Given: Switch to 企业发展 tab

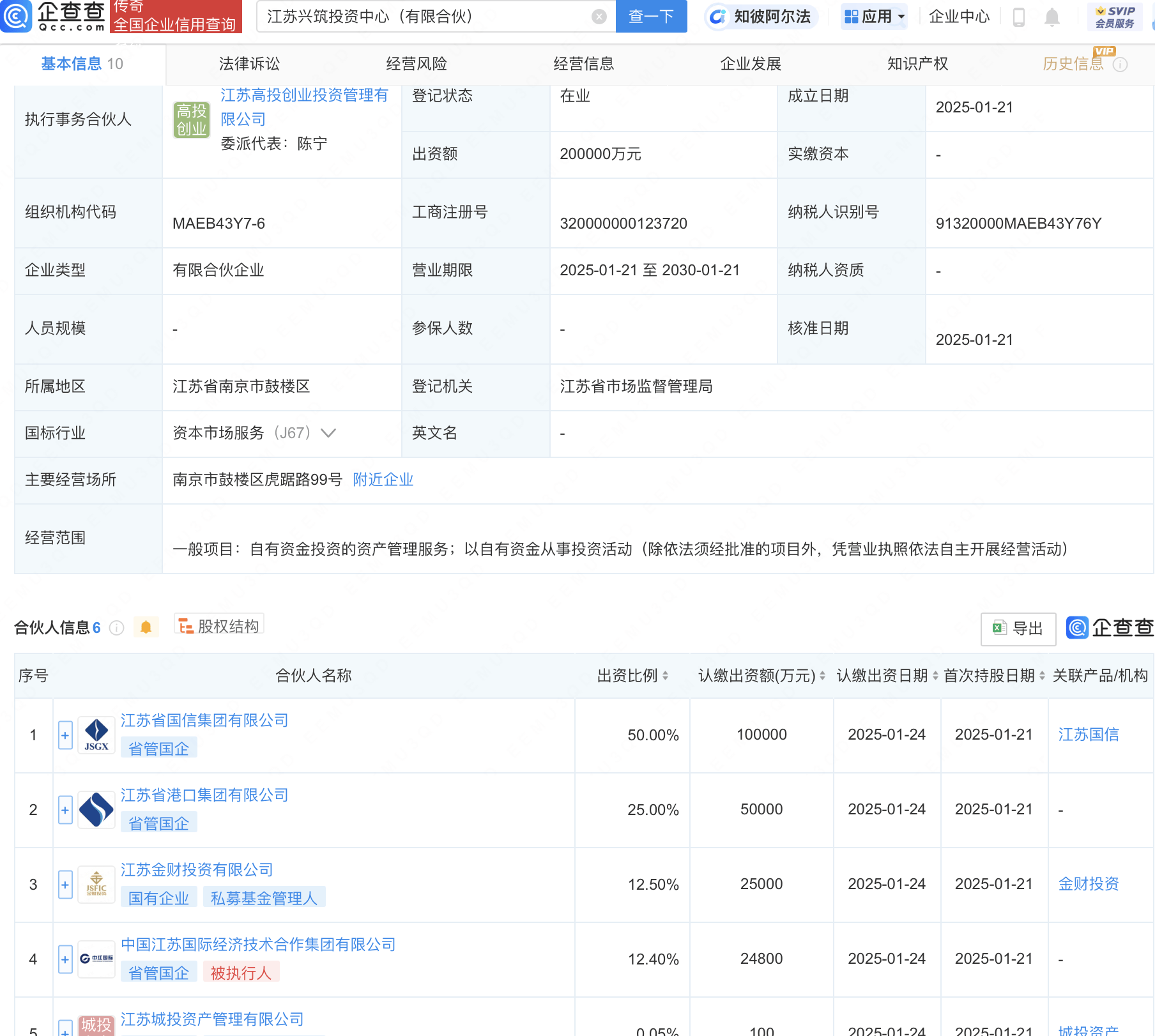Looking at the screenshot, I should [751, 64].
